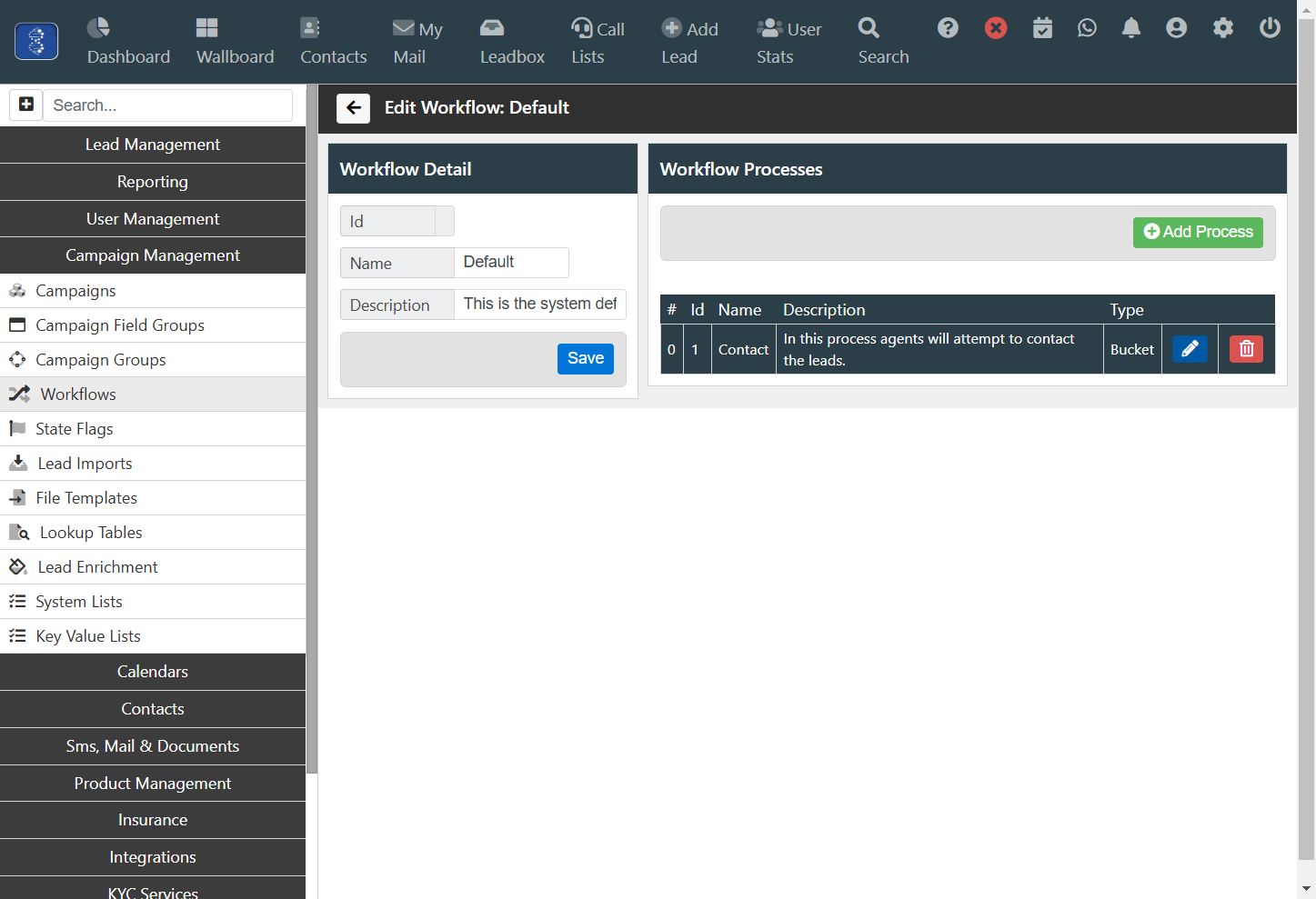This screenshot has width=1316, height=899.
Task: Expand the Lead Management section
Action: [153, 145]
